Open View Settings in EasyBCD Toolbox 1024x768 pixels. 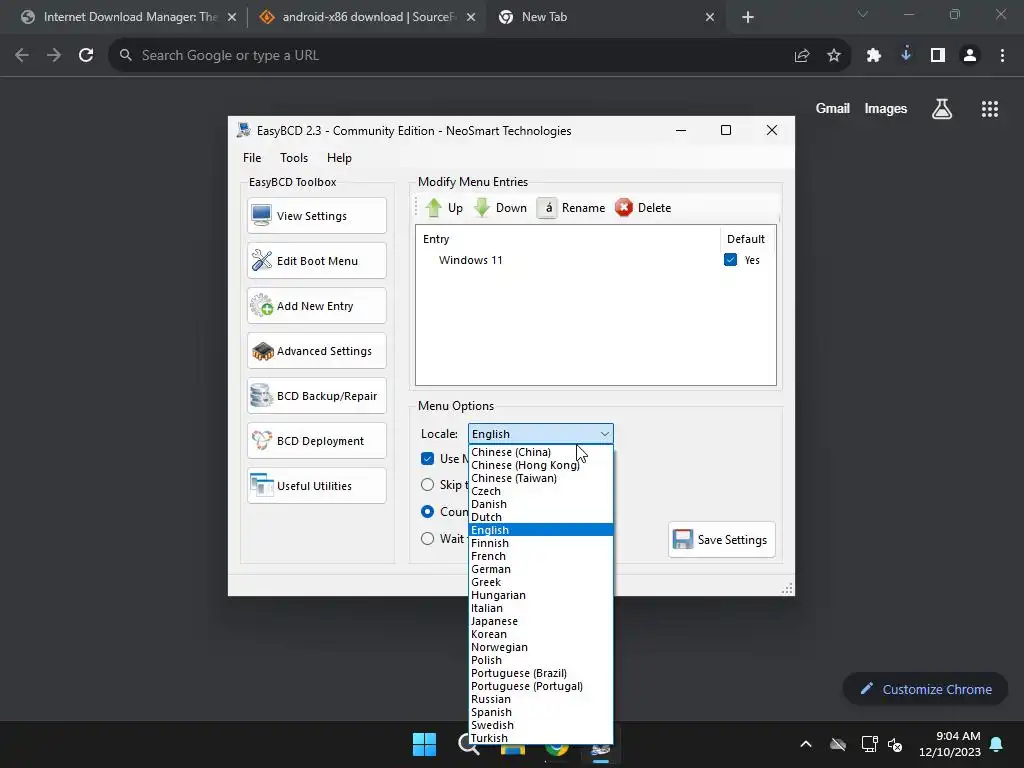click(317, 216)
